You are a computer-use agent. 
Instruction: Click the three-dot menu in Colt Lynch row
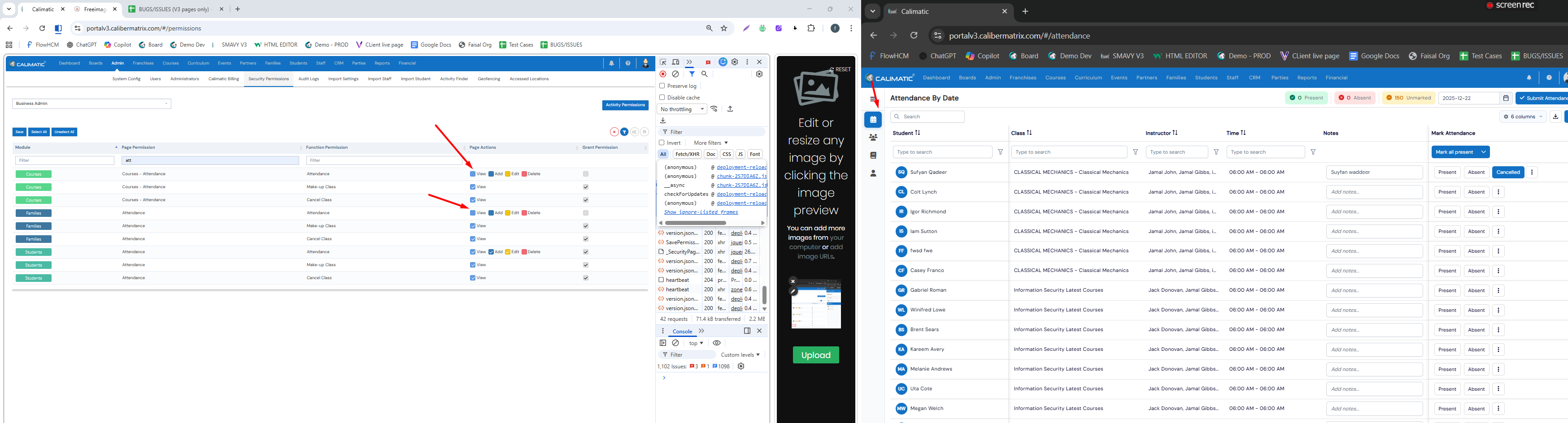(x=1498, y=192)
